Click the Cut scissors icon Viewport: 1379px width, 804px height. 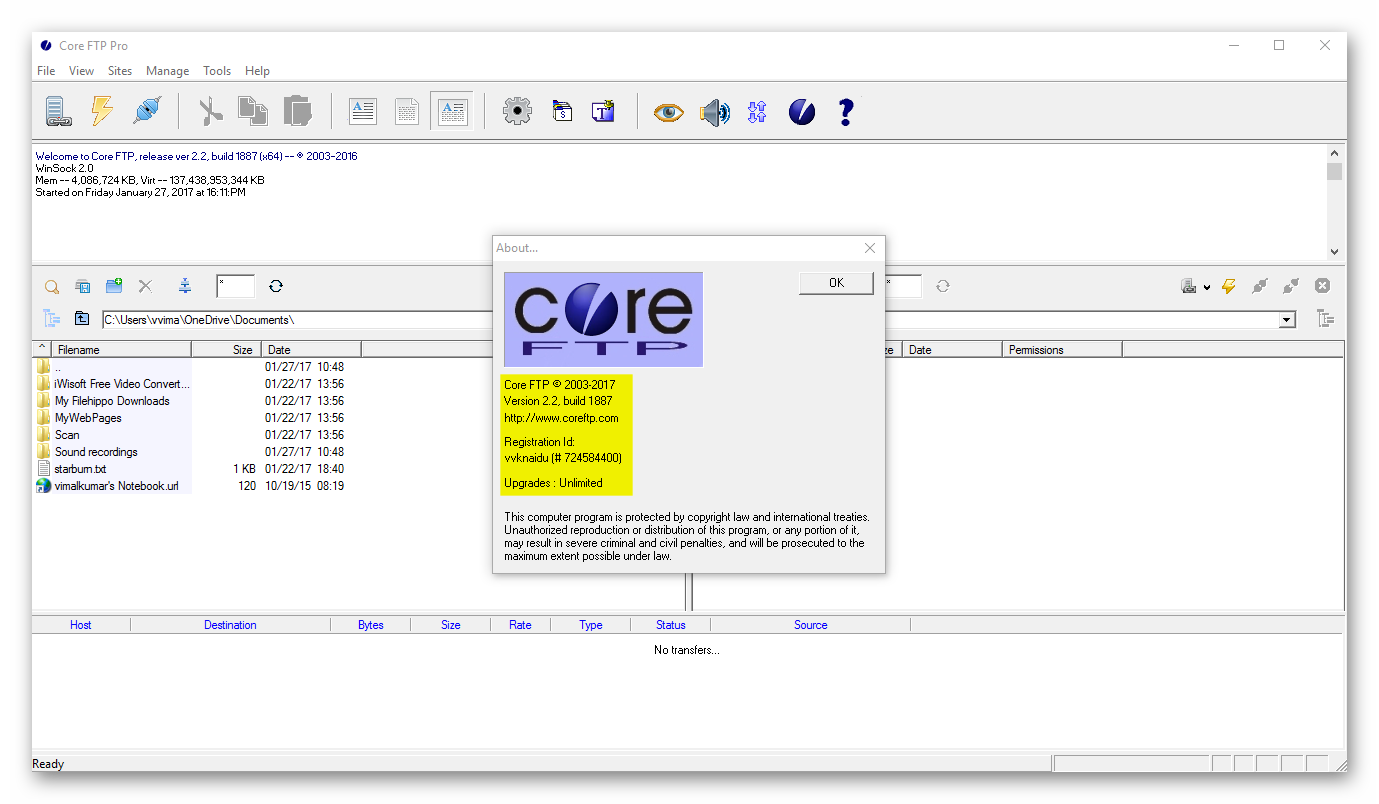coord(210,111)
